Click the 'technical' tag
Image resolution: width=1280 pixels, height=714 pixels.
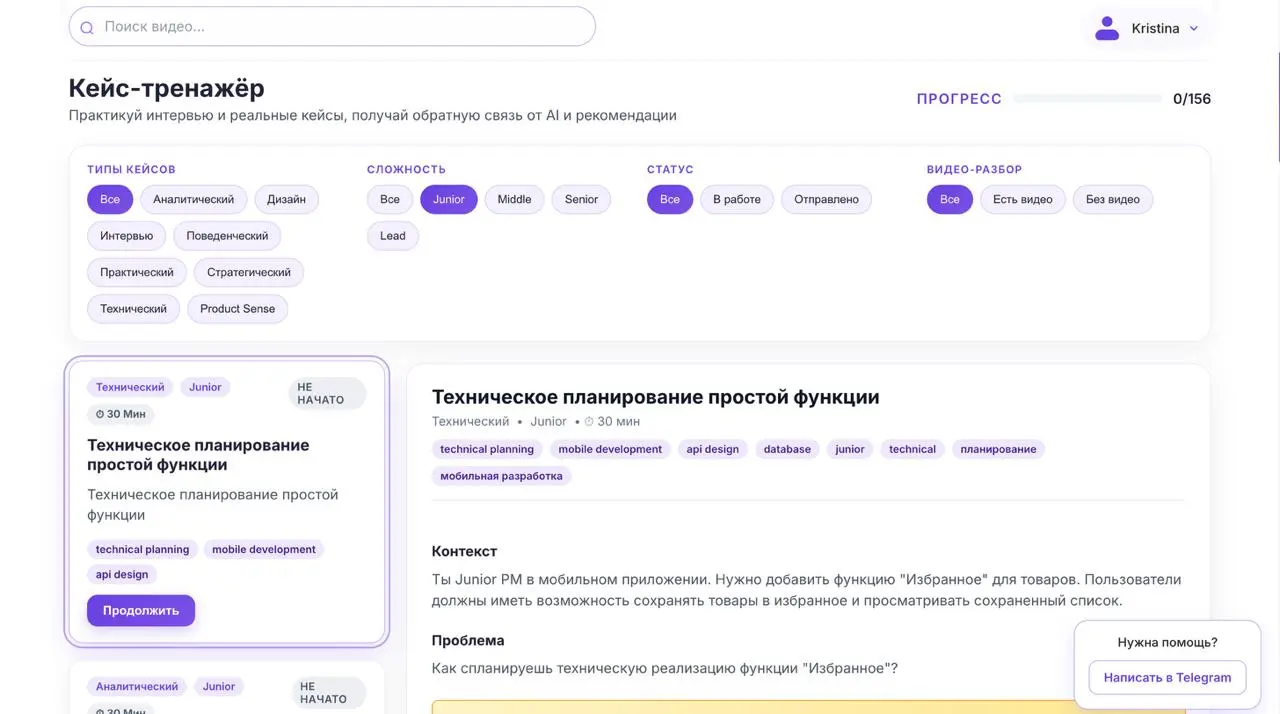912,449
